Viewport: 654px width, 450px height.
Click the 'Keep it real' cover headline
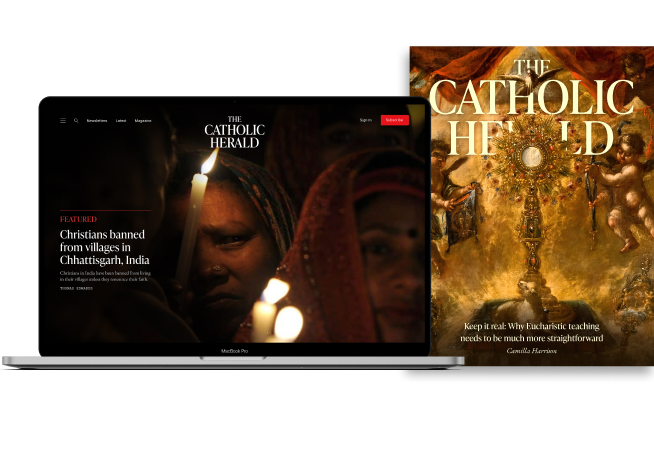click(x=532, y=332)
